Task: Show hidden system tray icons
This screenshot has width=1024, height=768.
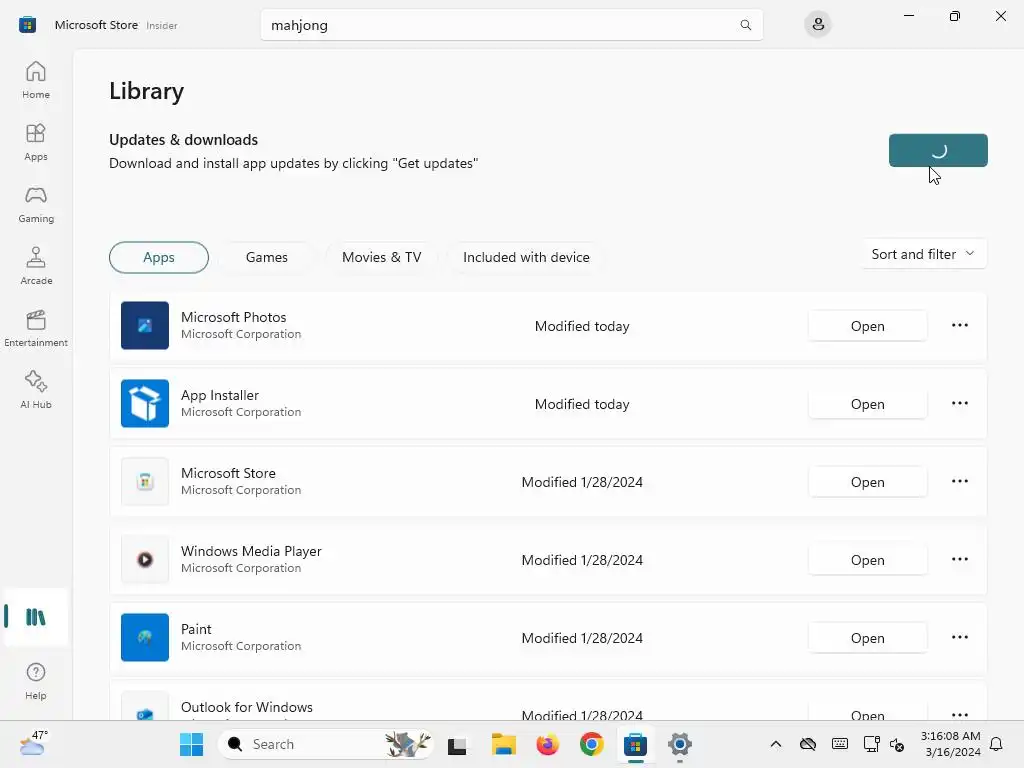Action: 775,744
